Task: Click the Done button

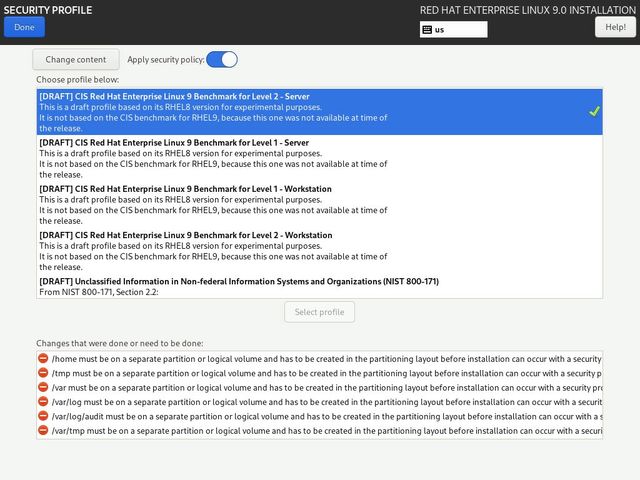Action: click(24, 27)
